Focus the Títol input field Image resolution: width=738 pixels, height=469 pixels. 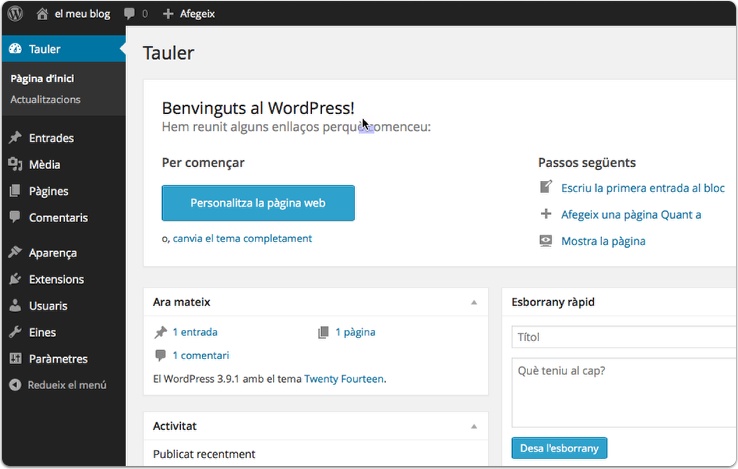coord(625,337)
